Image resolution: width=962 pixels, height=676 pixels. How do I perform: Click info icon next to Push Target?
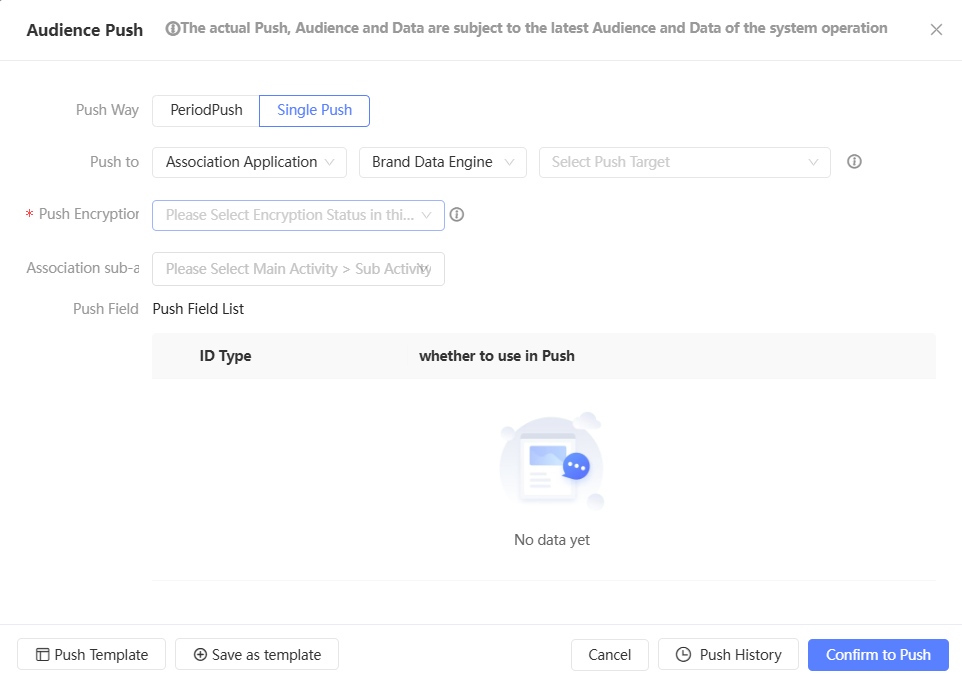coord(854,162)
